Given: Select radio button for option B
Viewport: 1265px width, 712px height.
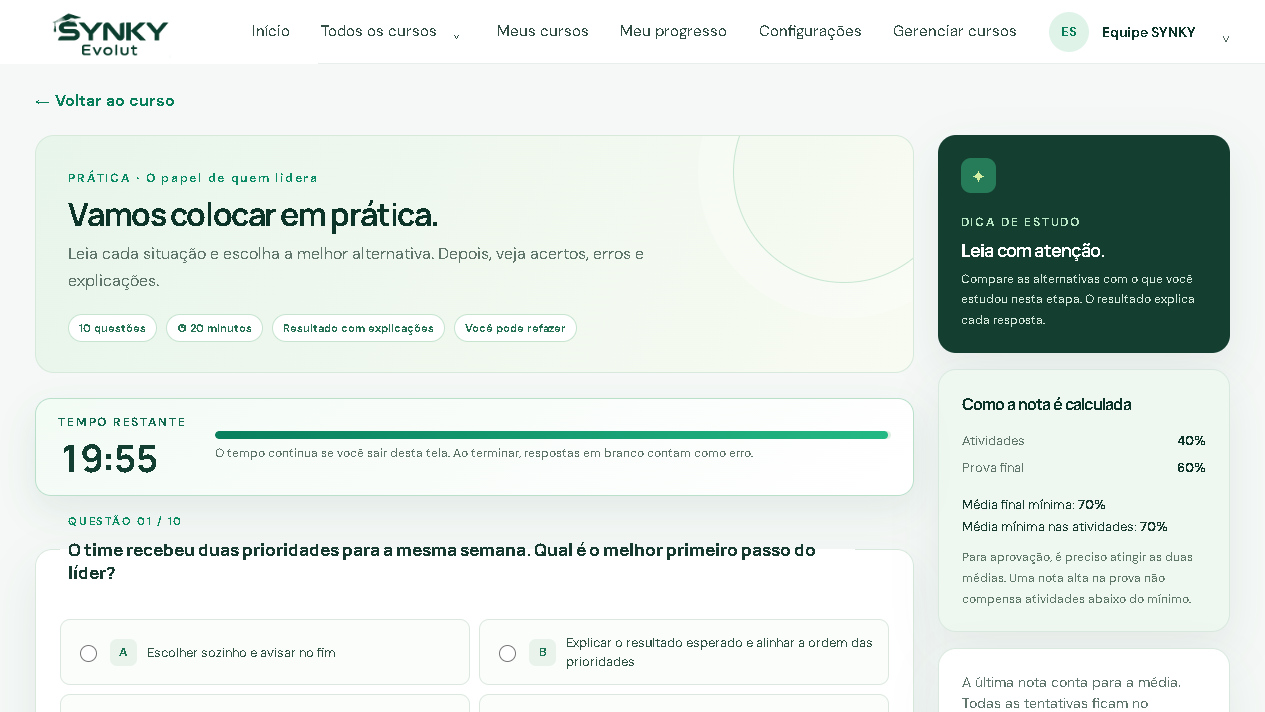Looking at the screenshot, I should 507,653.
